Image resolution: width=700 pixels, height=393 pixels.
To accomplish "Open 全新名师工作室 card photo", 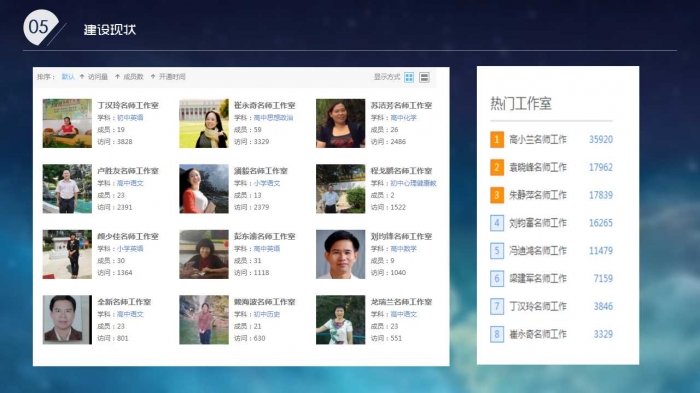I will point(67,320).
